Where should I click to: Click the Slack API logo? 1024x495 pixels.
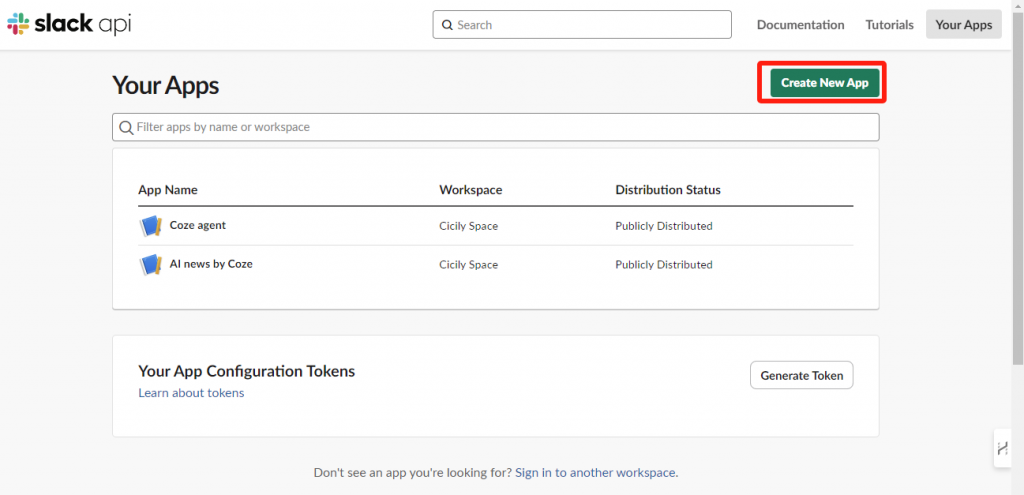[69, 25]
